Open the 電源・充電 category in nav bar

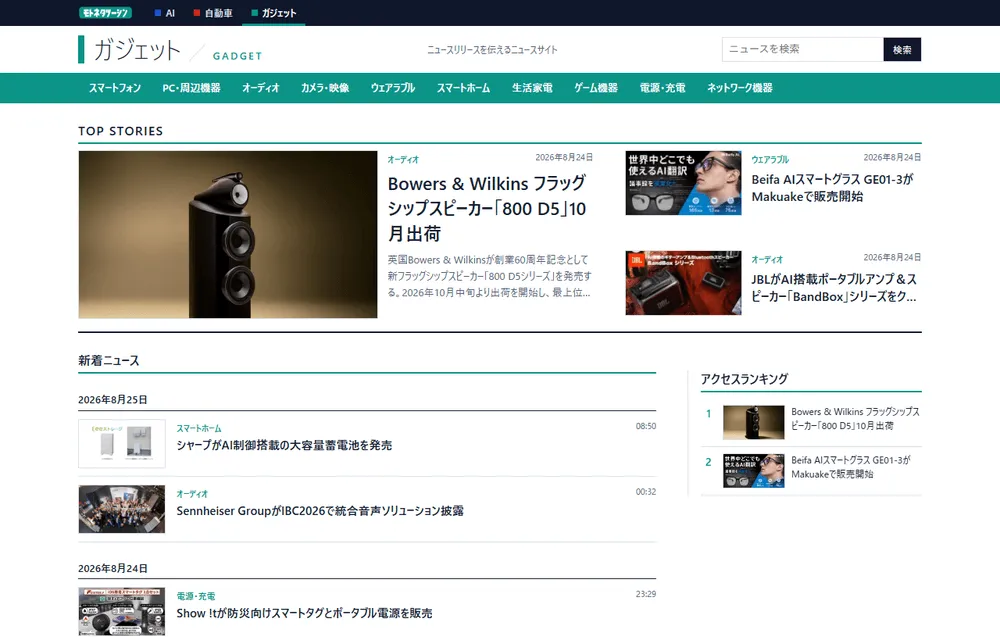tap(663, 88)
